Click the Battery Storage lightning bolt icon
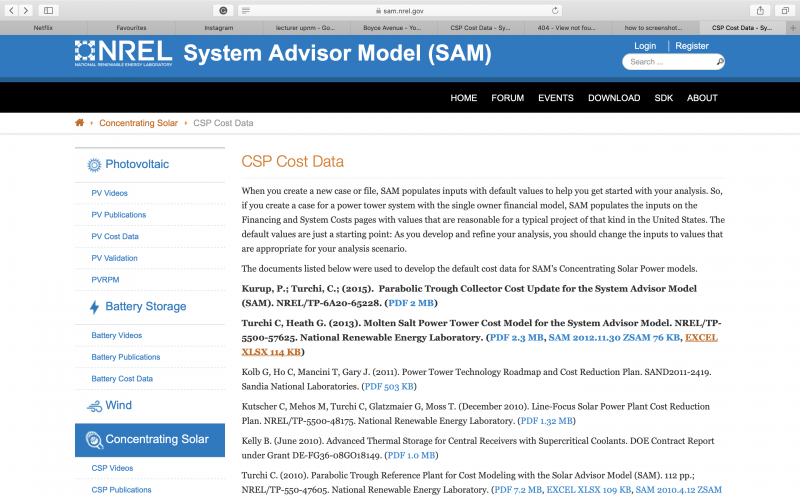The height and width of the screenshot is (500, 800). (94, 308)
